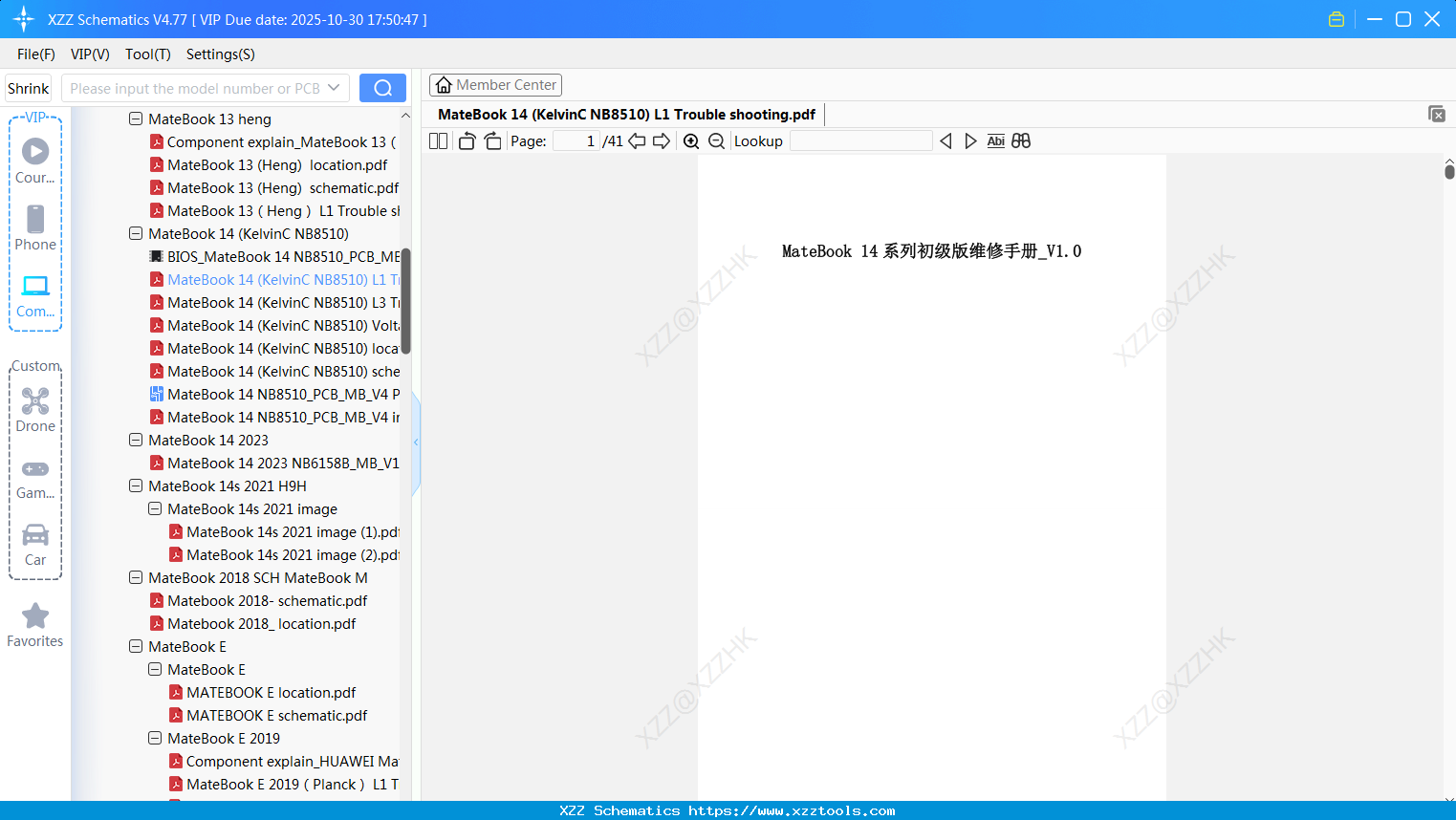1456x820 pixels.
Task: Open MateBook 14 2023 NB6158B_MB_V1 file
Action: coord(274,464)
